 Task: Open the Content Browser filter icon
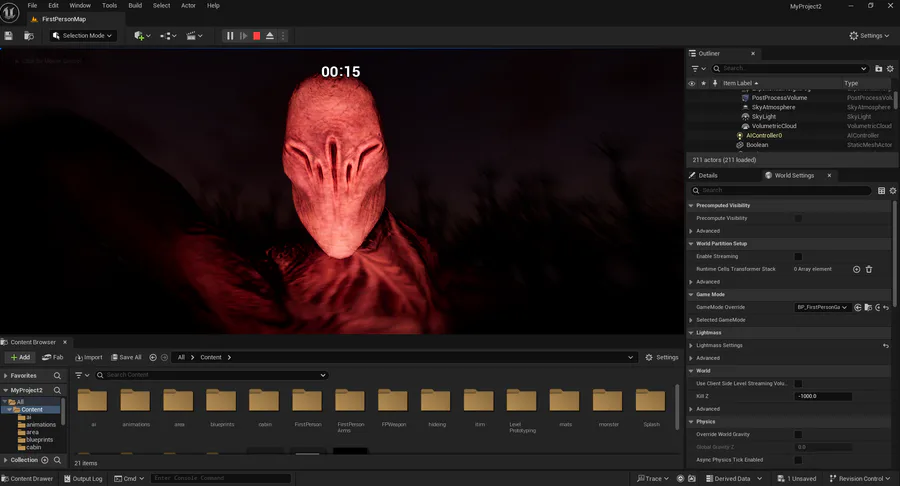(x=82, y=375)
